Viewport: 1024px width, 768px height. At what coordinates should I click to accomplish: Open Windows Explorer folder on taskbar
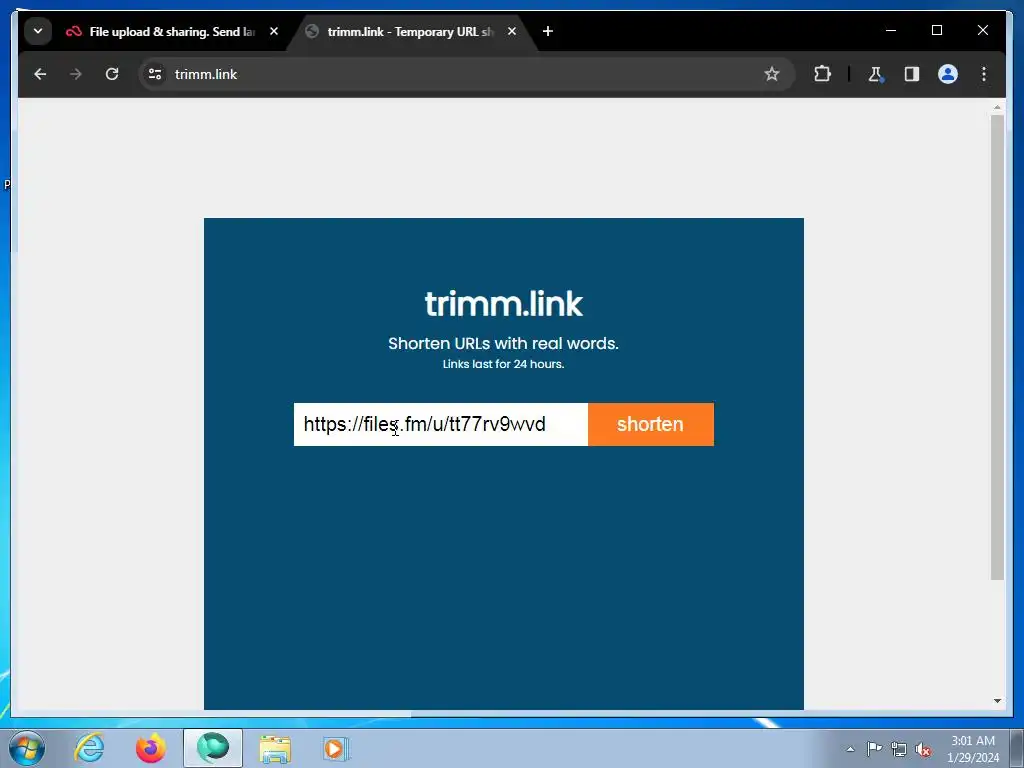pyautogui.click(x=275, y=749)
